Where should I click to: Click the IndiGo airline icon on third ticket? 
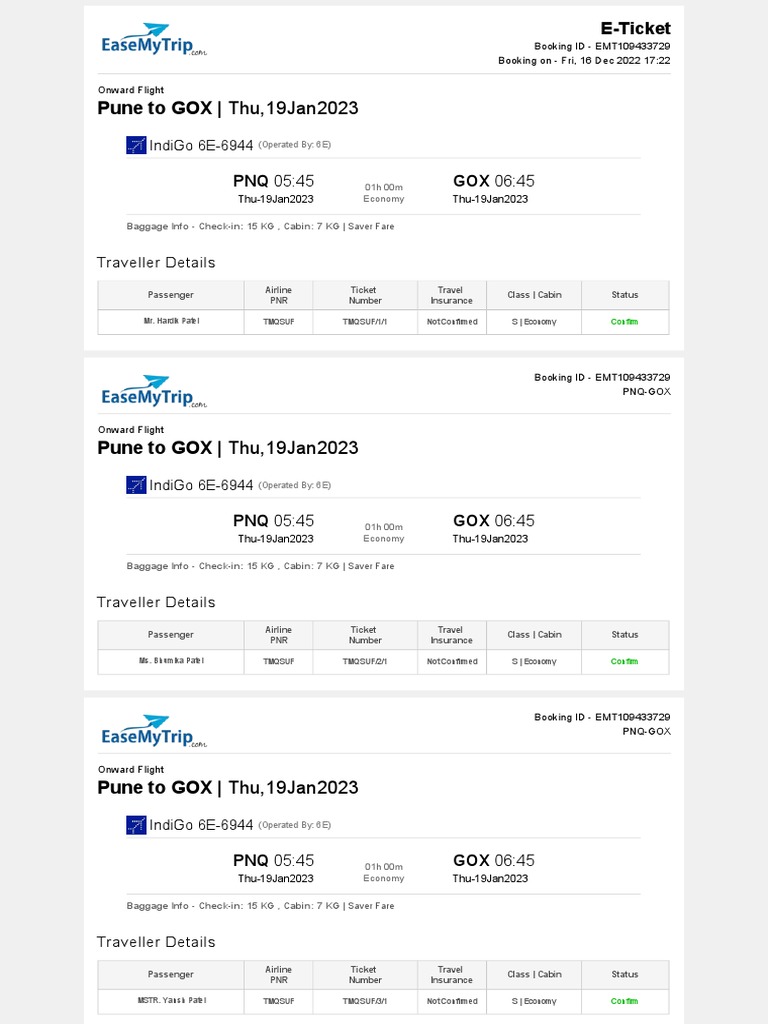coord(136,825)
